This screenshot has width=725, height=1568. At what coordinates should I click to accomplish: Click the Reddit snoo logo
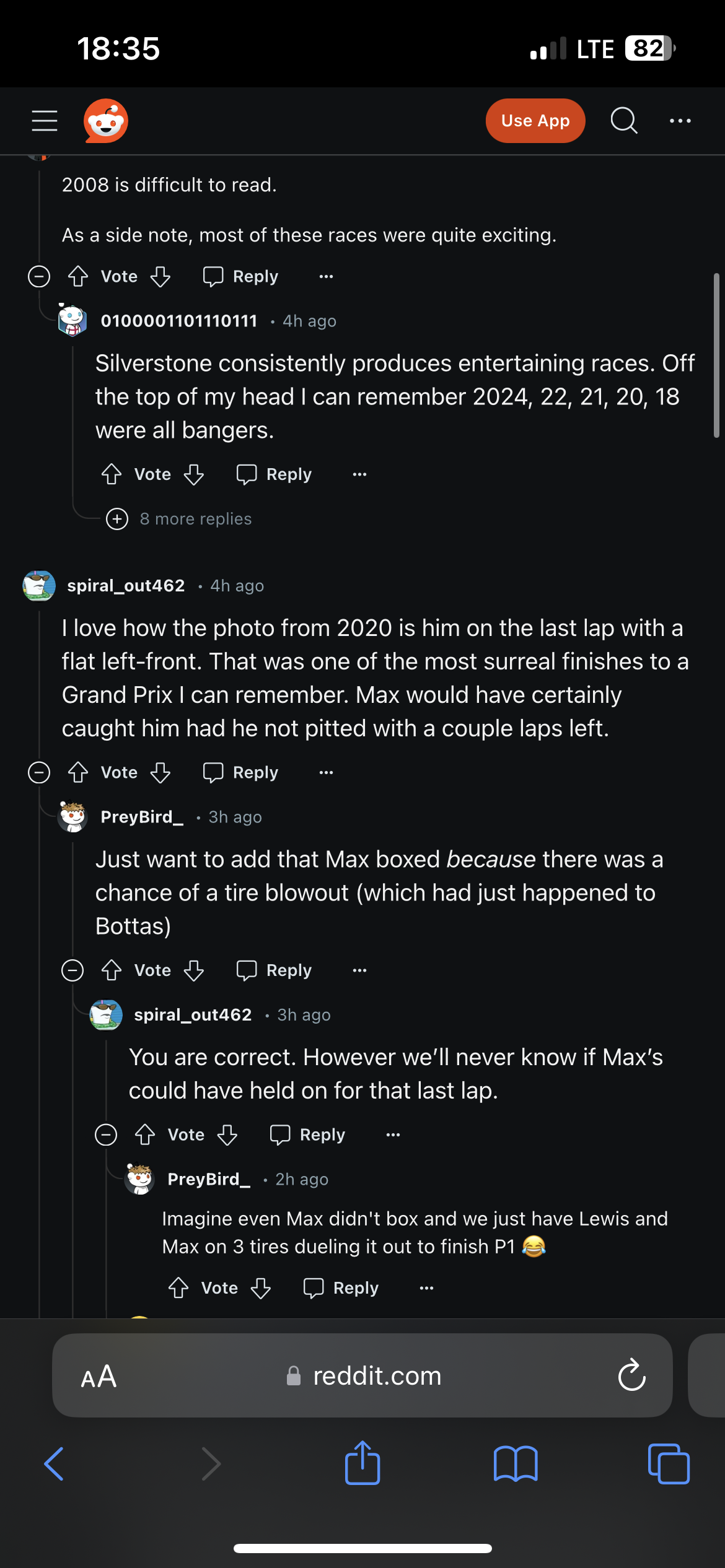105,120
